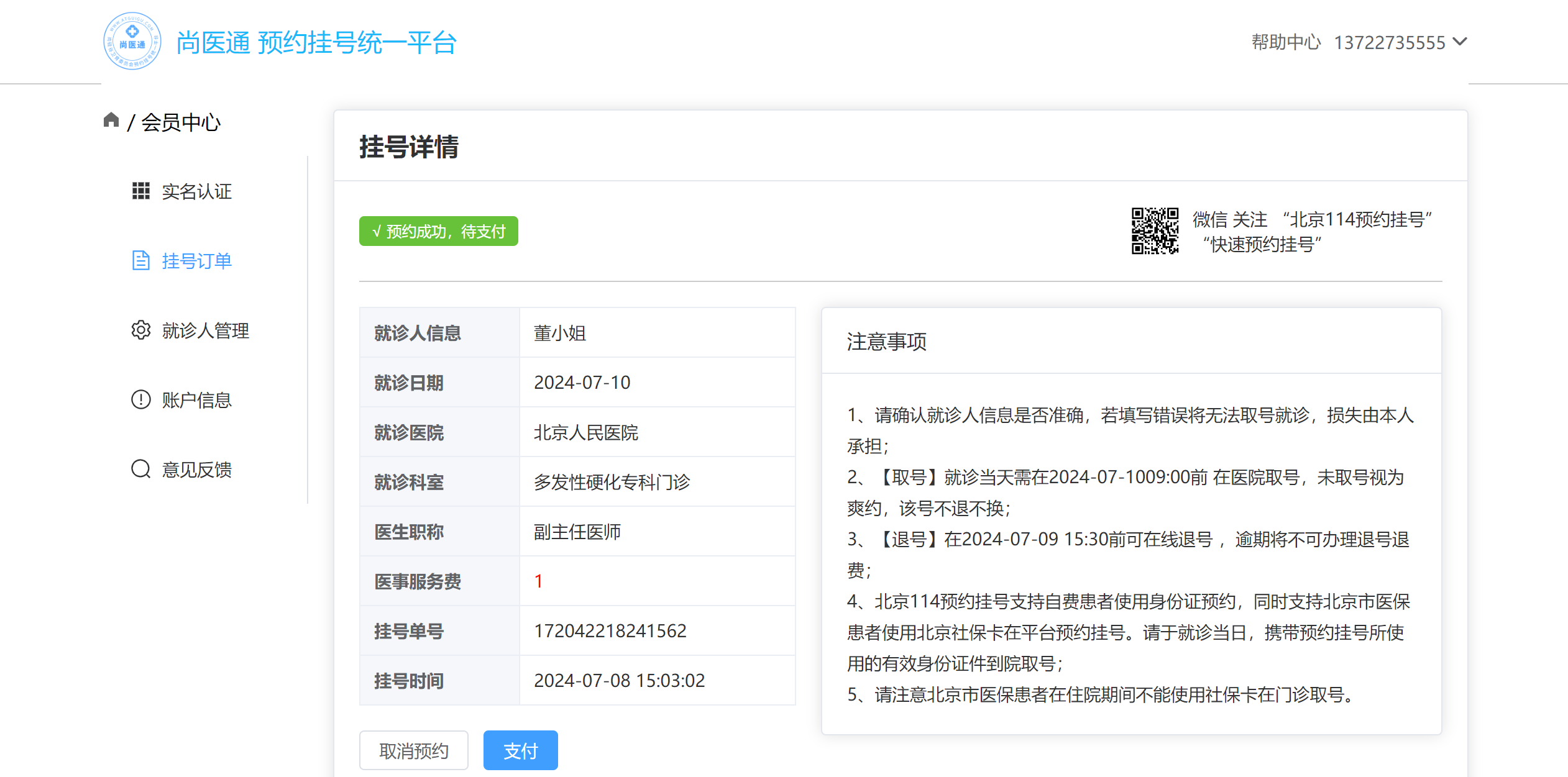Image resolution: width=1568 pixels, height=777 pixels.
Task: Click 取消预约 button
Action: coord(414,750)
